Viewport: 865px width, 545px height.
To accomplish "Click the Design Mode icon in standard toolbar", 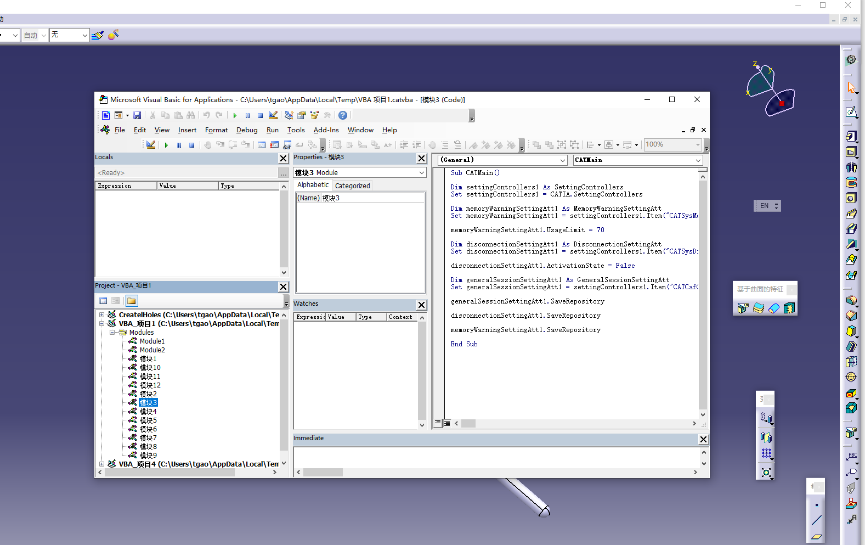I will tap(273, 115).
